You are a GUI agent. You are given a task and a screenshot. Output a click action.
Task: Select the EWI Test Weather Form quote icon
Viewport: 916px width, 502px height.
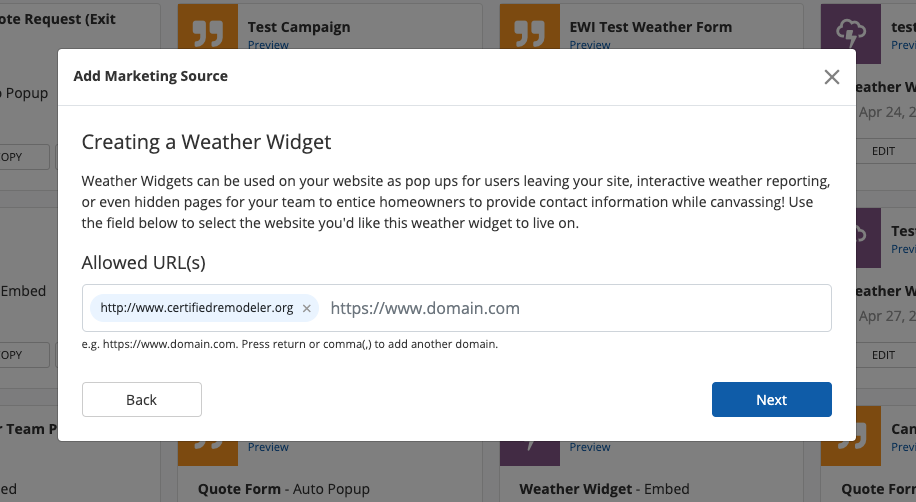point(530,30)
